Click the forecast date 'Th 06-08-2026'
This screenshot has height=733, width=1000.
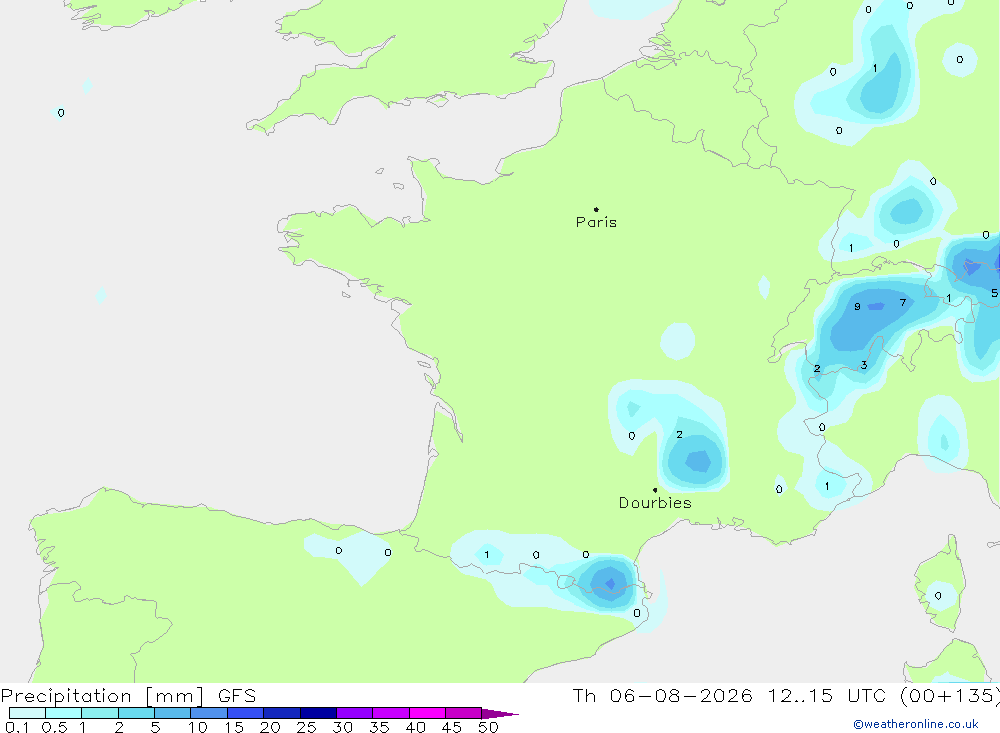pyautogui.click(x=663, y=696)
